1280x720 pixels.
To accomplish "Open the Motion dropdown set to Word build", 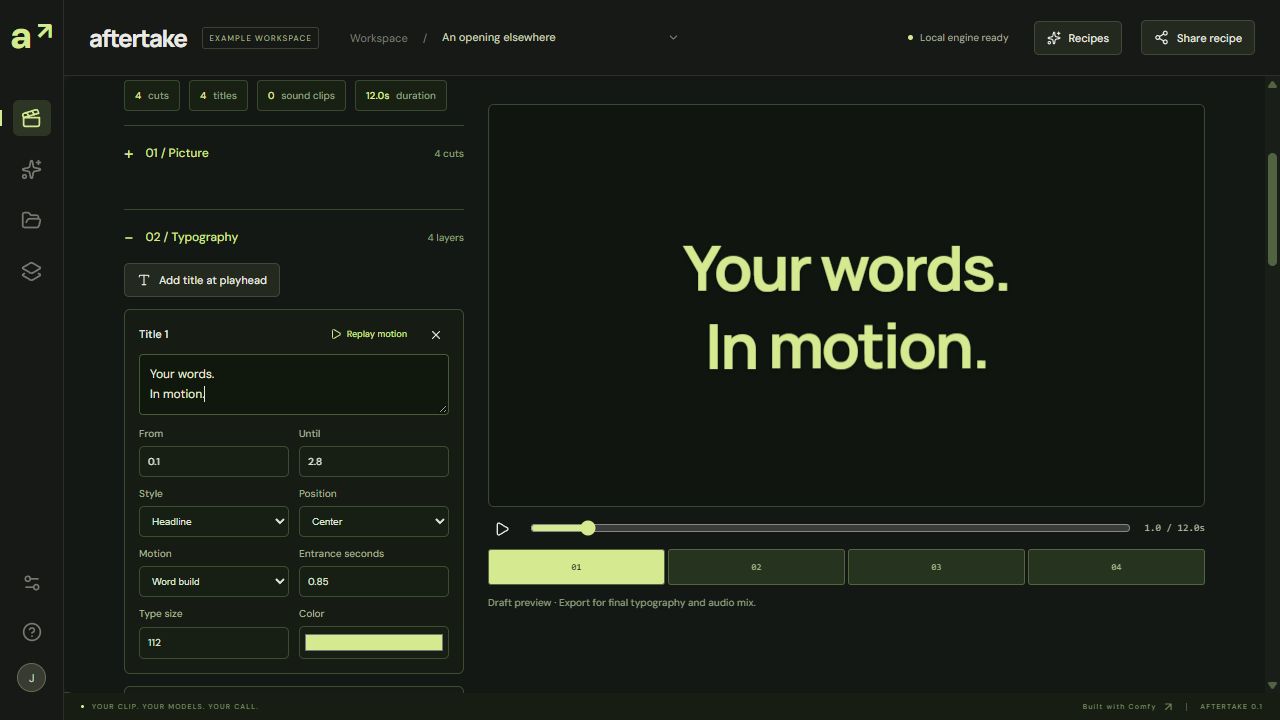I will 214,581.
